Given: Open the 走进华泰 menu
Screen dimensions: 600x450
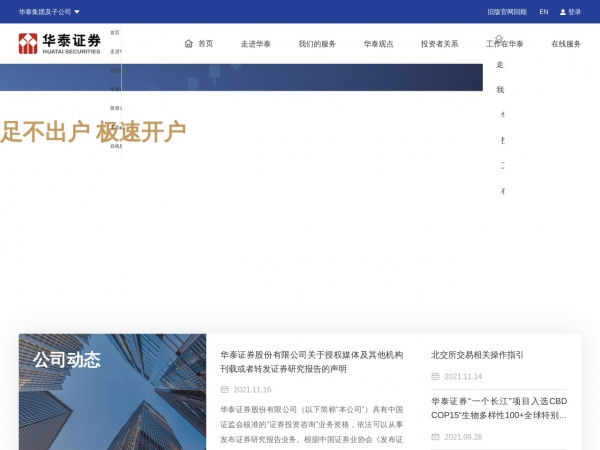Looking at the screenshot, I should [x=256, y=44].
